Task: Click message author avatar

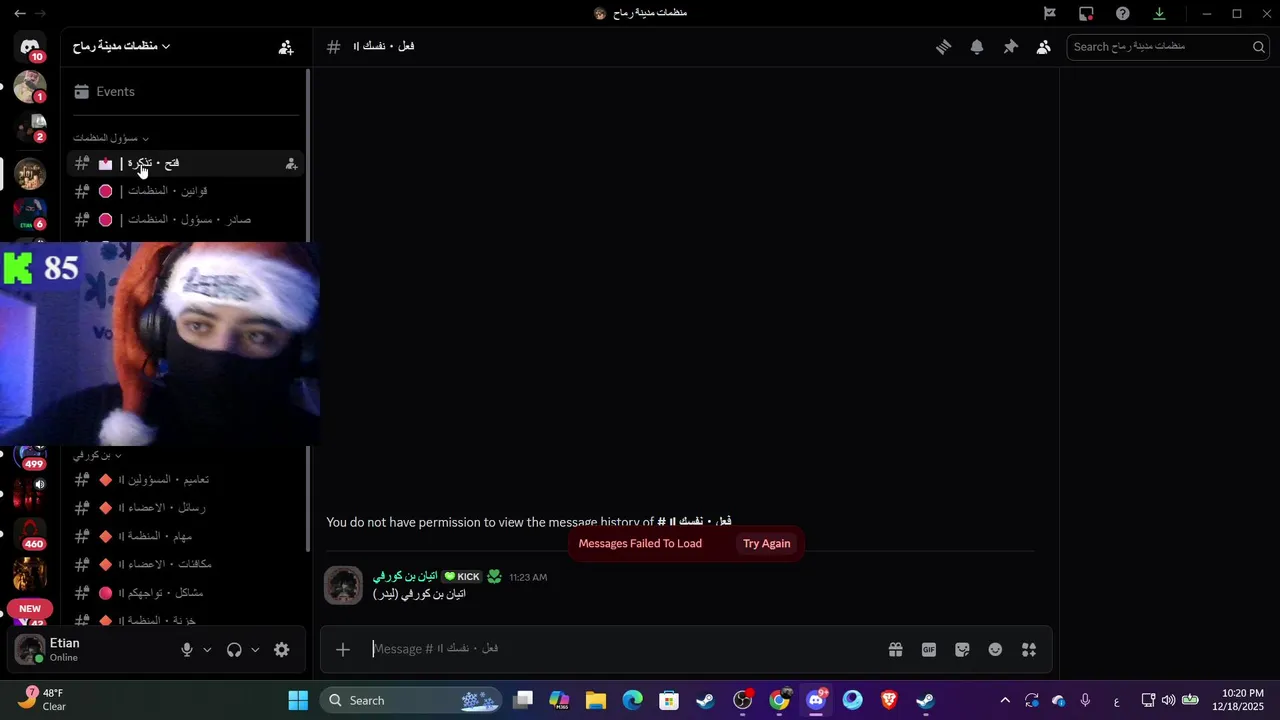Action: [343, 585]
